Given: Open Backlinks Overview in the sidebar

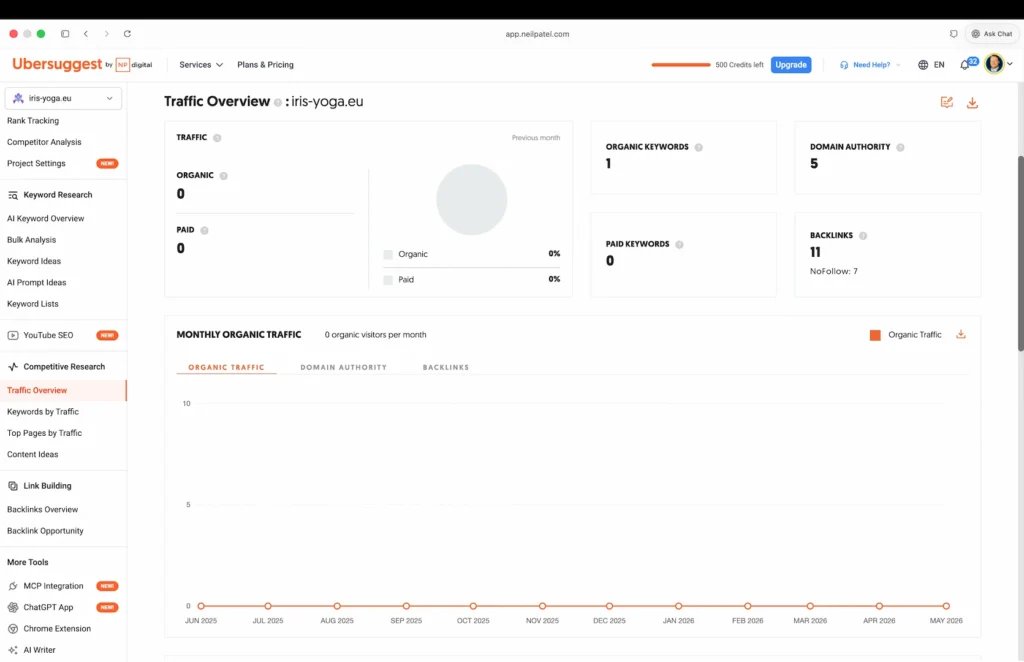Looking at the screenshot, I should click(x=42, y=510).
